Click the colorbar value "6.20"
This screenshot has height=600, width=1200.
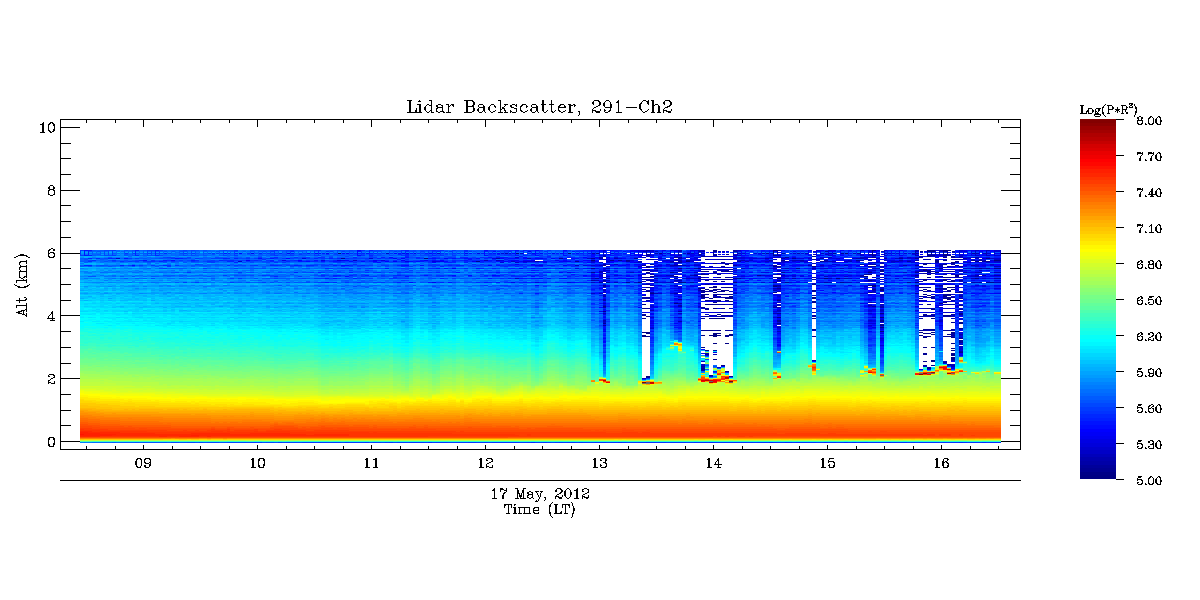(x=1149, y=337)
